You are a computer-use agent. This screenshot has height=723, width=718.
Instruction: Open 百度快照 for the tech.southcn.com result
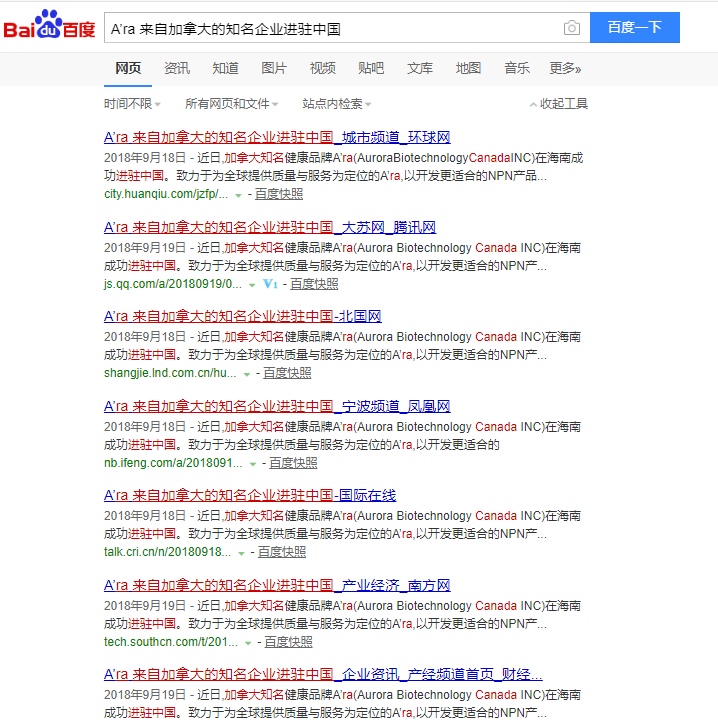coord(289,642)
